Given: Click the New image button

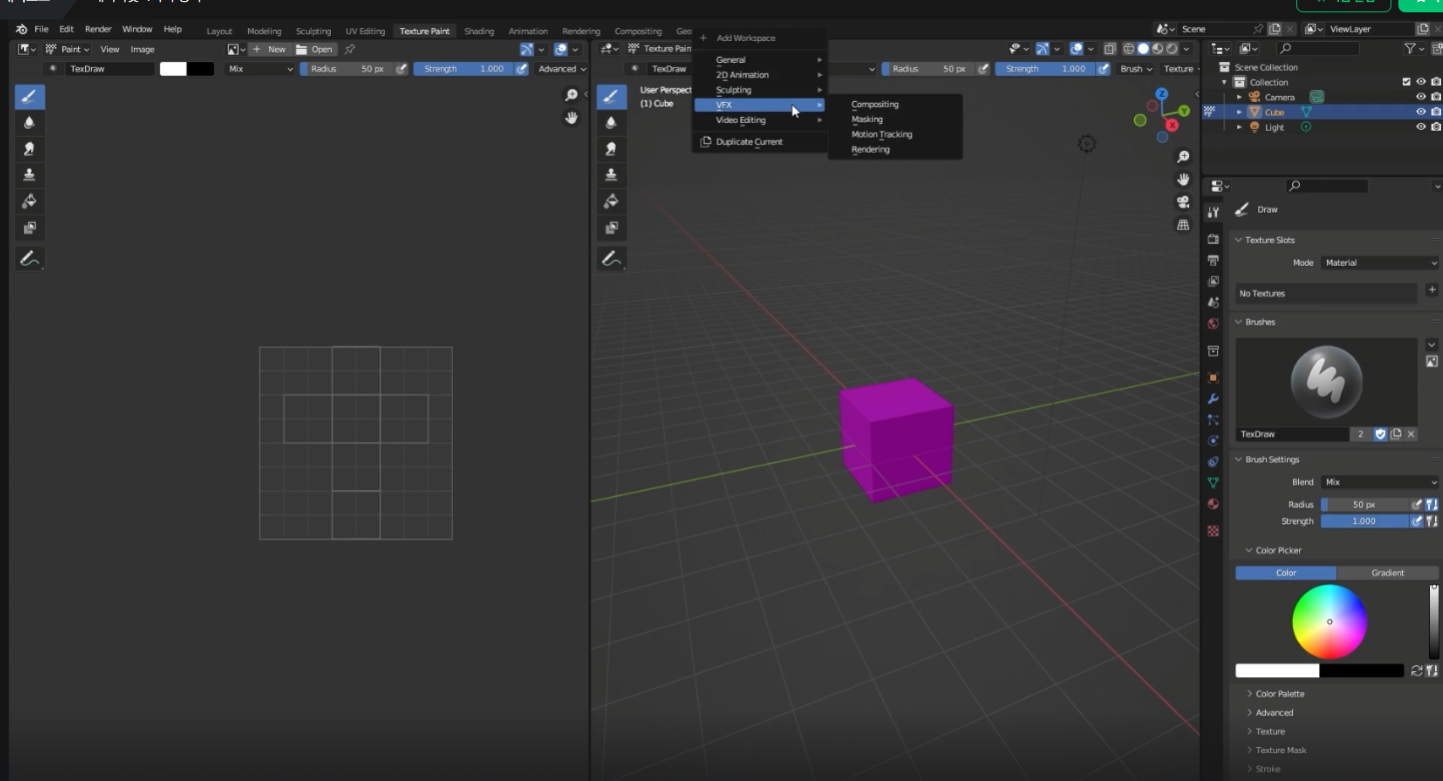Looking at the screenshot, I should pos(269,49).
